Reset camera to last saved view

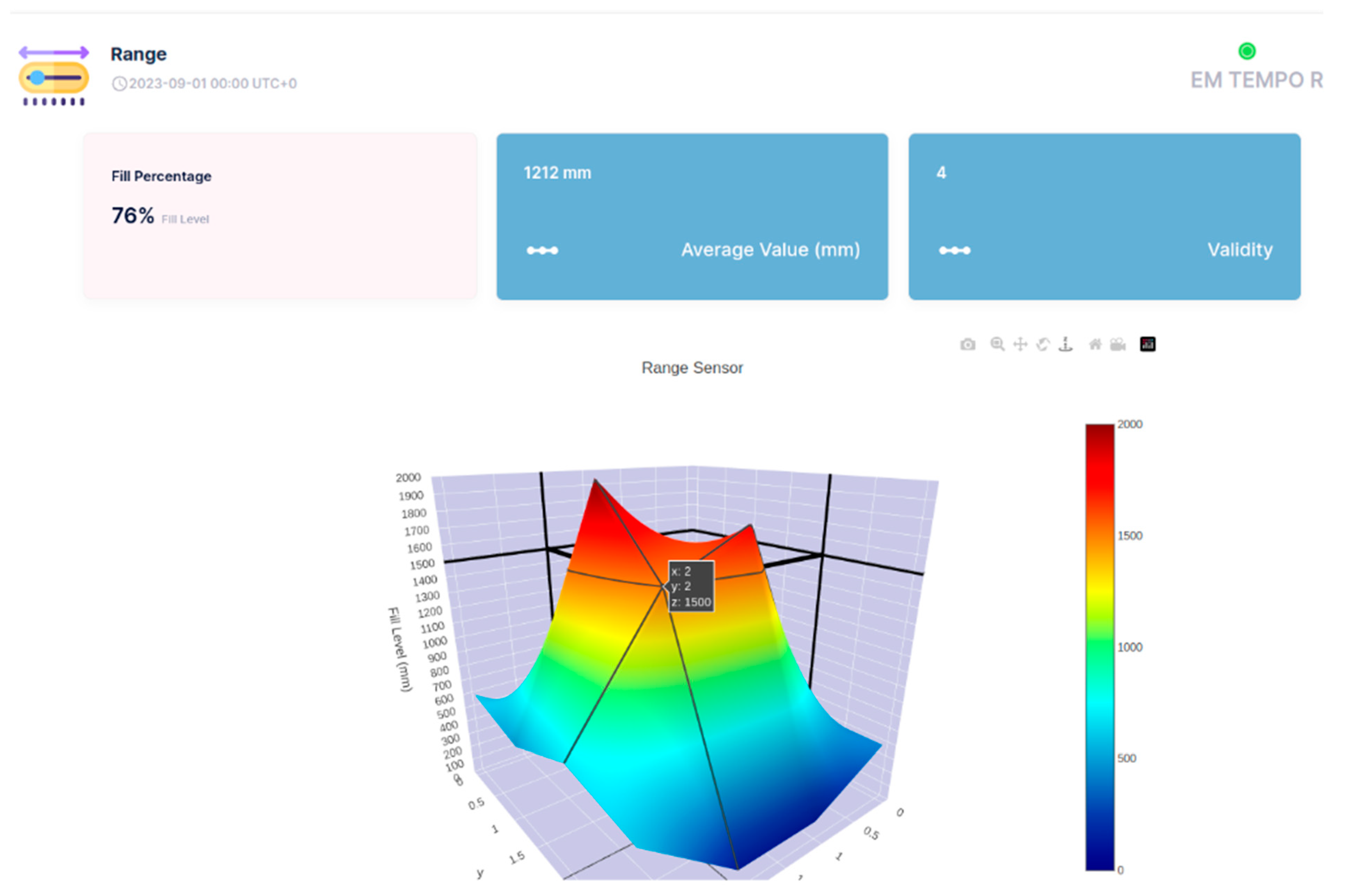pyautogui.click(x=1117, y=344)
